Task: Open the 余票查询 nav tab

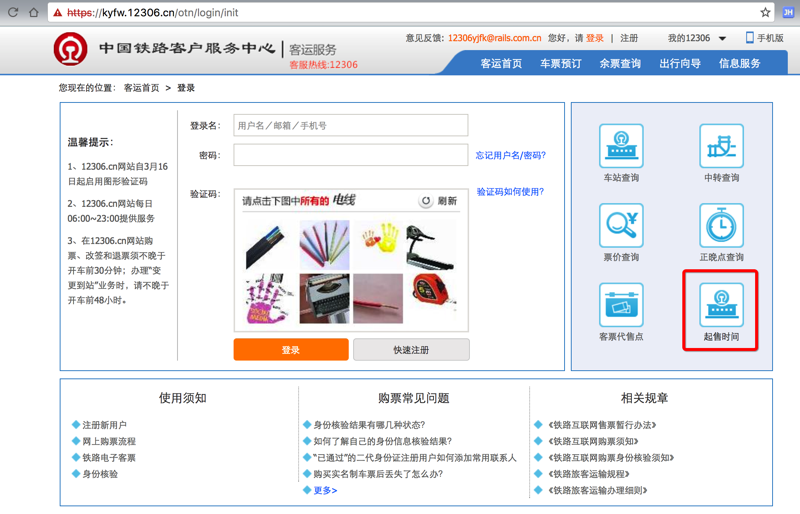Action: click(x=620, y=63)
